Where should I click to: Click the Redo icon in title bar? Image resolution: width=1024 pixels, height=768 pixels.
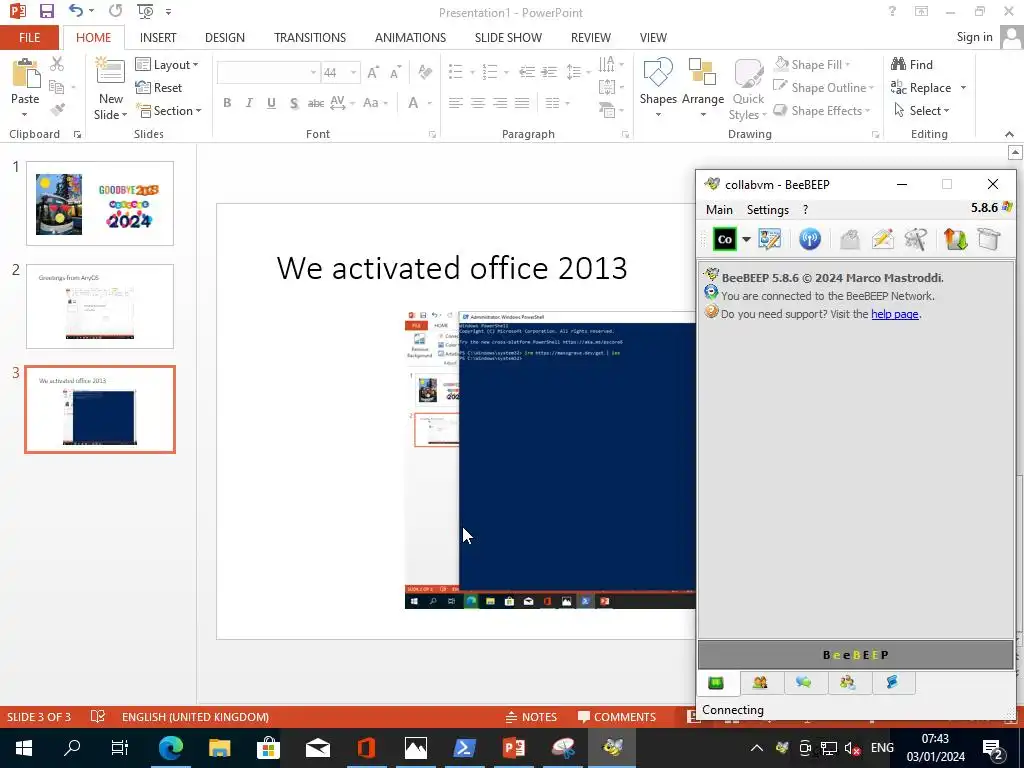[x=116, y=11]
